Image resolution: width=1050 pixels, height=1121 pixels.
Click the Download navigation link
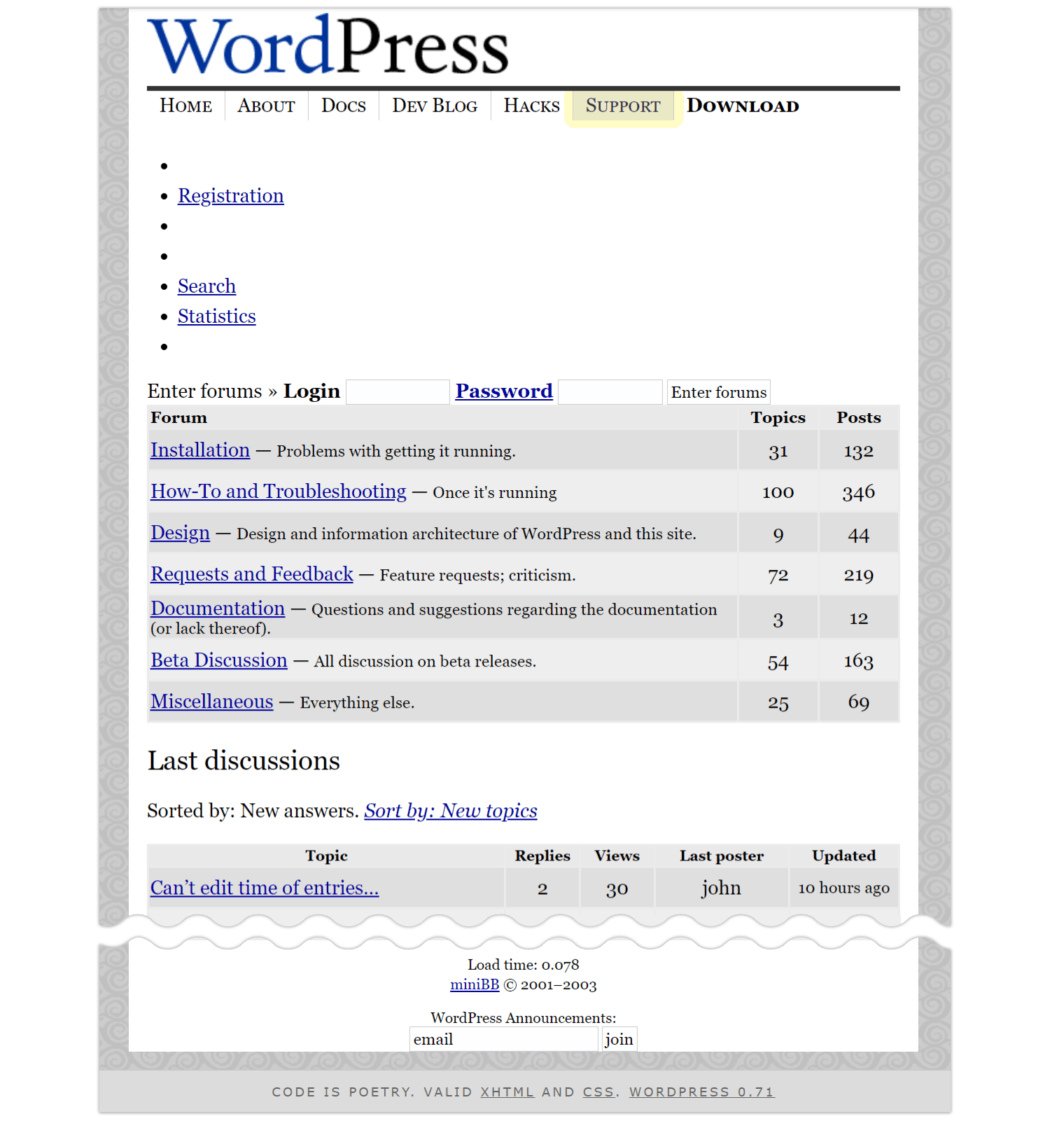coord(742,106)
